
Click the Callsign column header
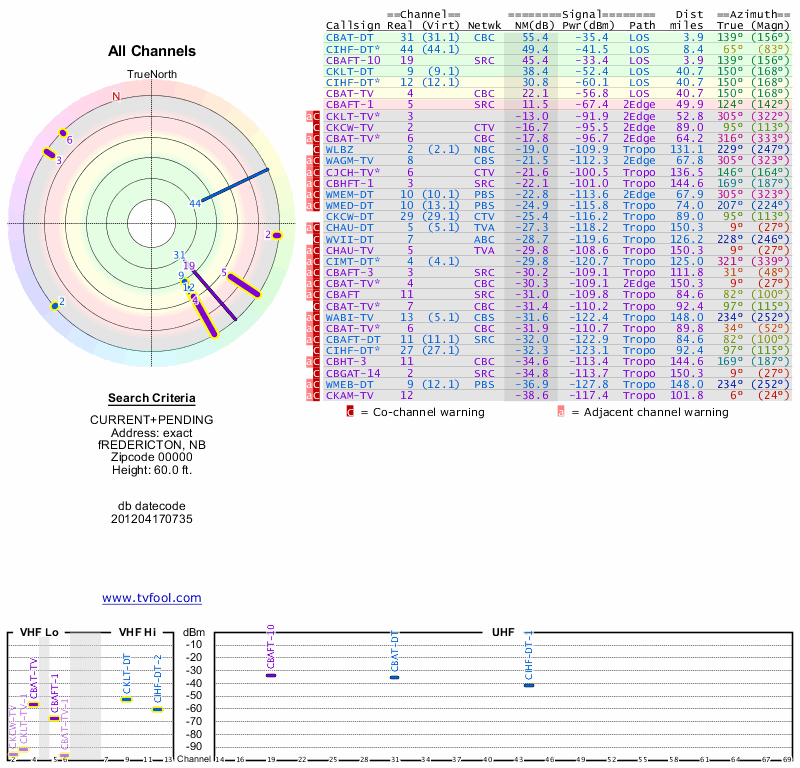pyautogui.click(x=353, y=25)
